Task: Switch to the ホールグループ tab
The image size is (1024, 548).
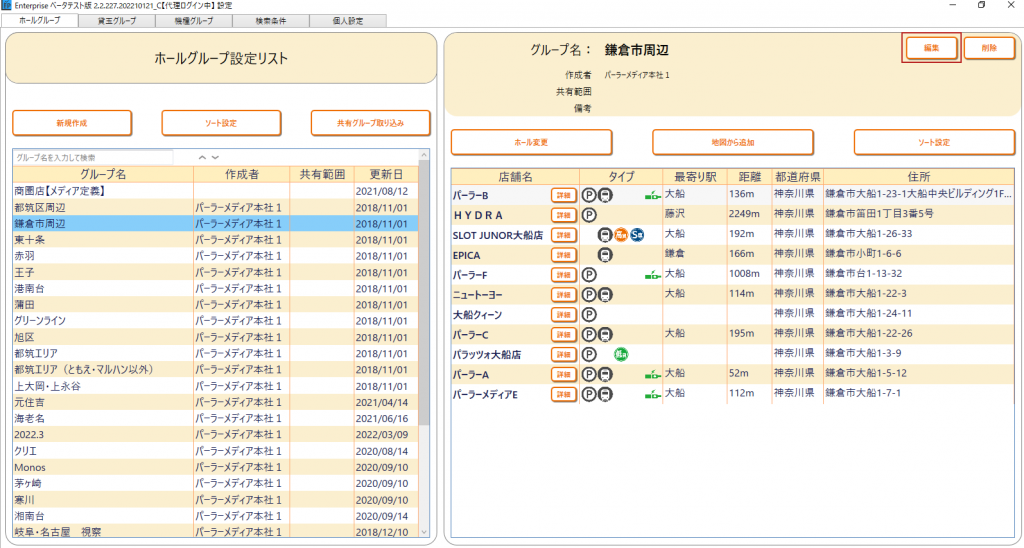Action: (39, 20)
